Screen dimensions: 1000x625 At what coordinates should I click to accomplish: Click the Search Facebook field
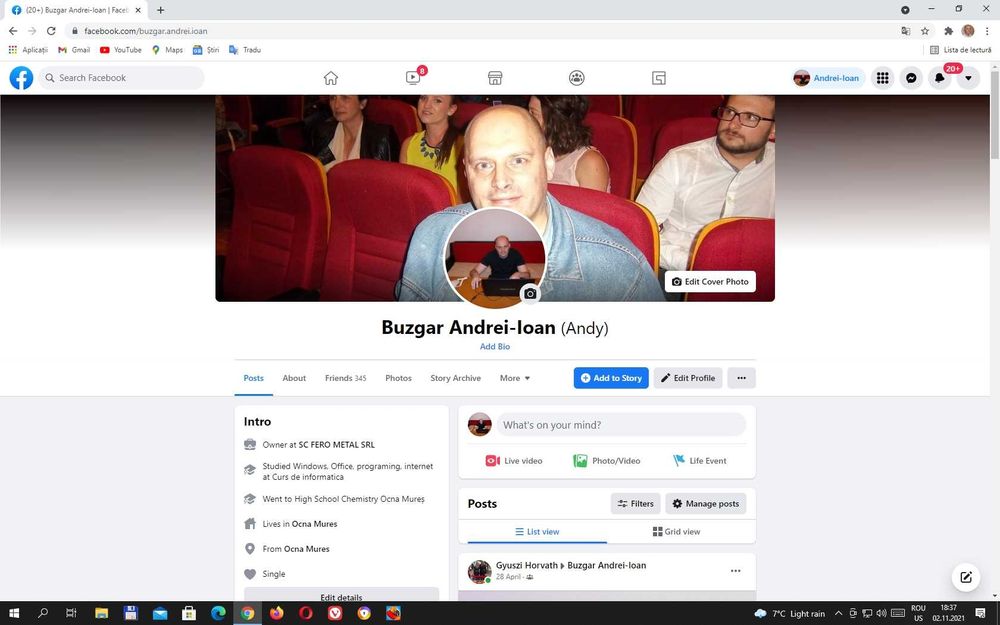tap(121, 78)
